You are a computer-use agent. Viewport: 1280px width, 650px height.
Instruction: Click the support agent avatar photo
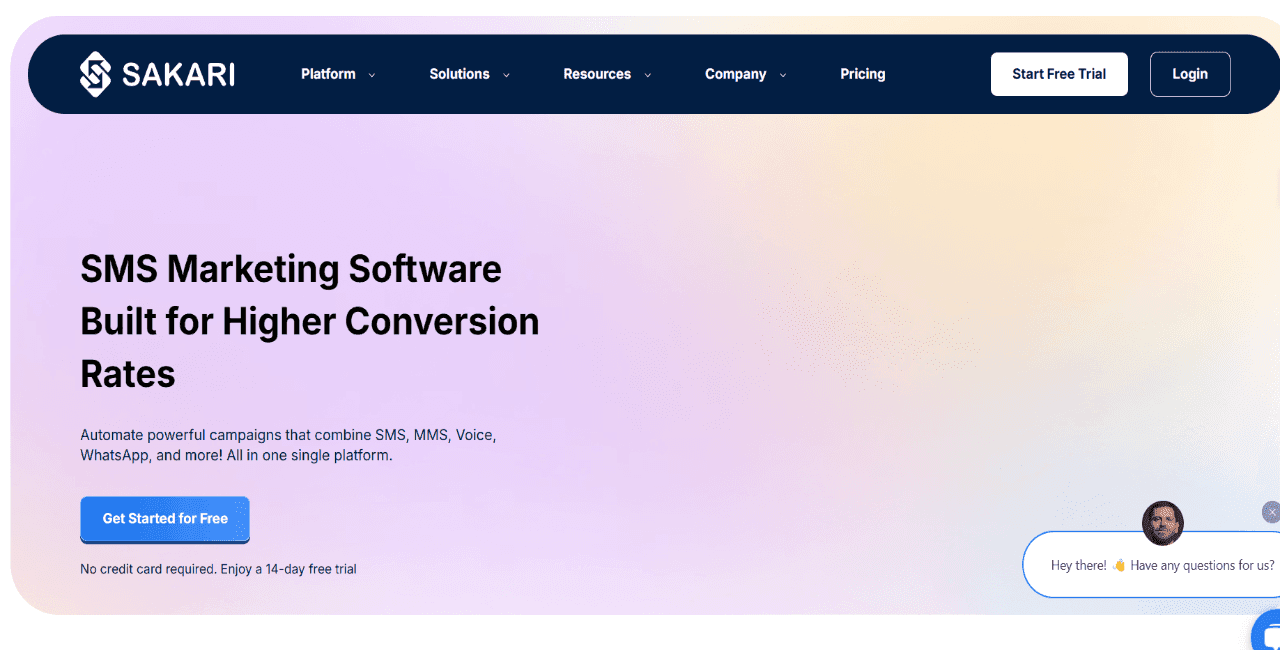1162,523
